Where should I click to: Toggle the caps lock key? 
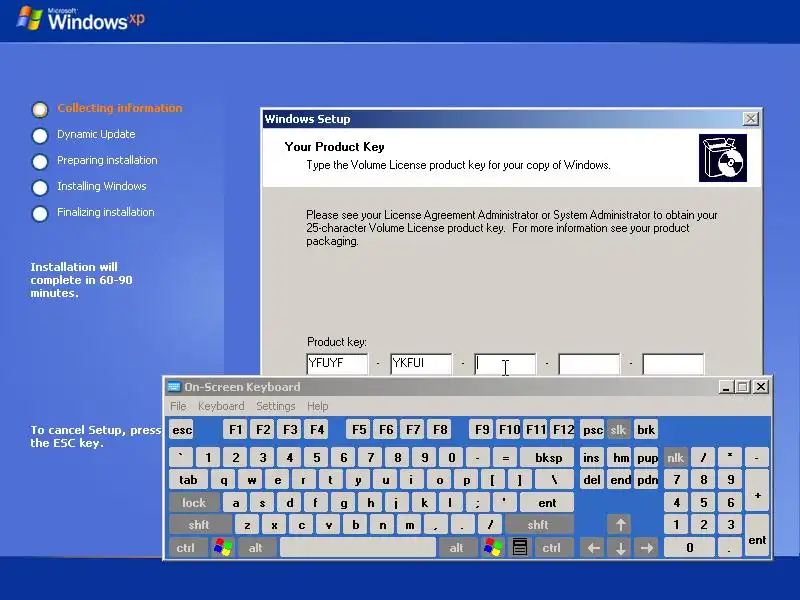point(194,503)
